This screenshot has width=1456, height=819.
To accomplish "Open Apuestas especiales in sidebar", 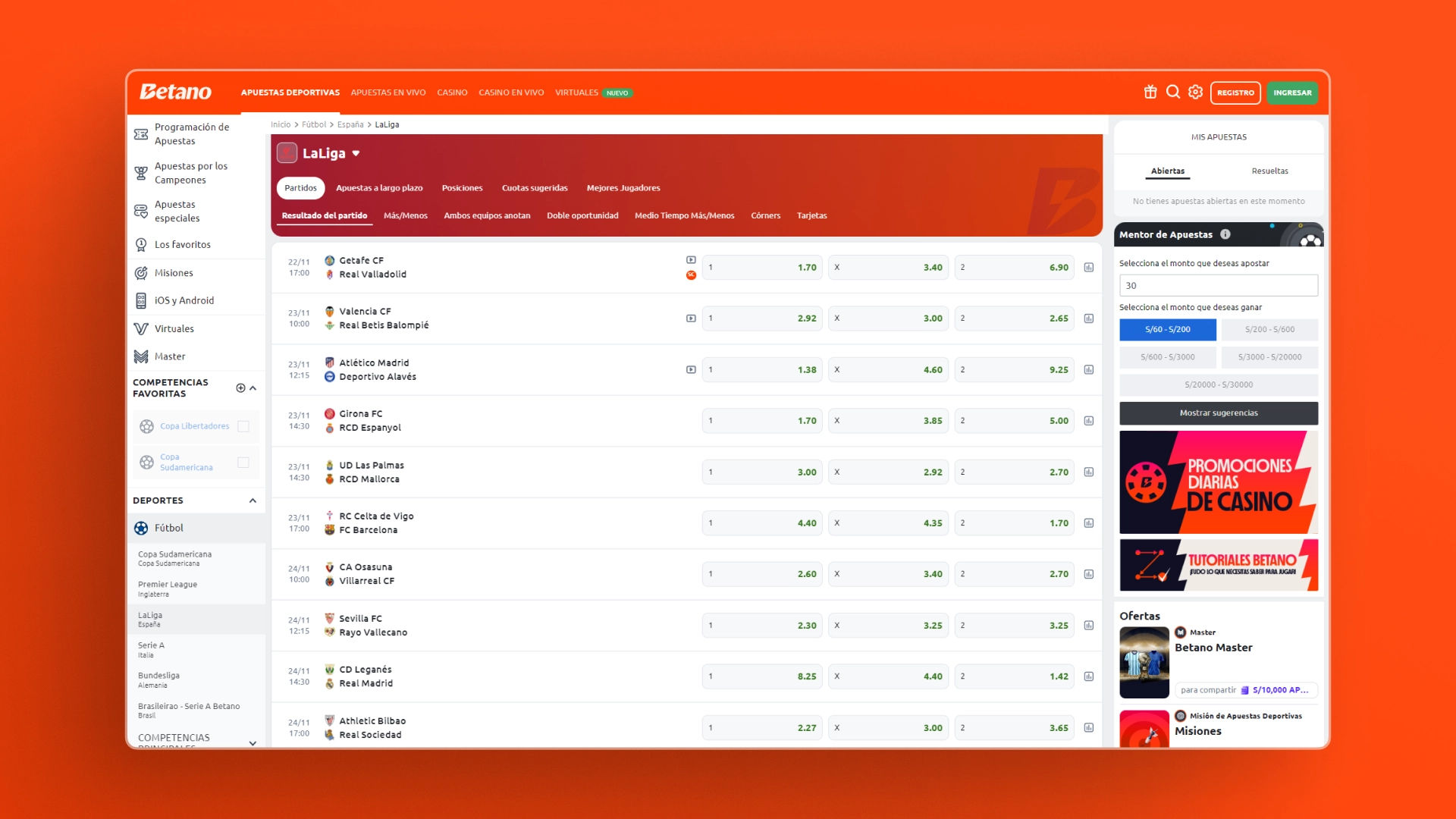I will pyautogui.click(x=196, y=212).
